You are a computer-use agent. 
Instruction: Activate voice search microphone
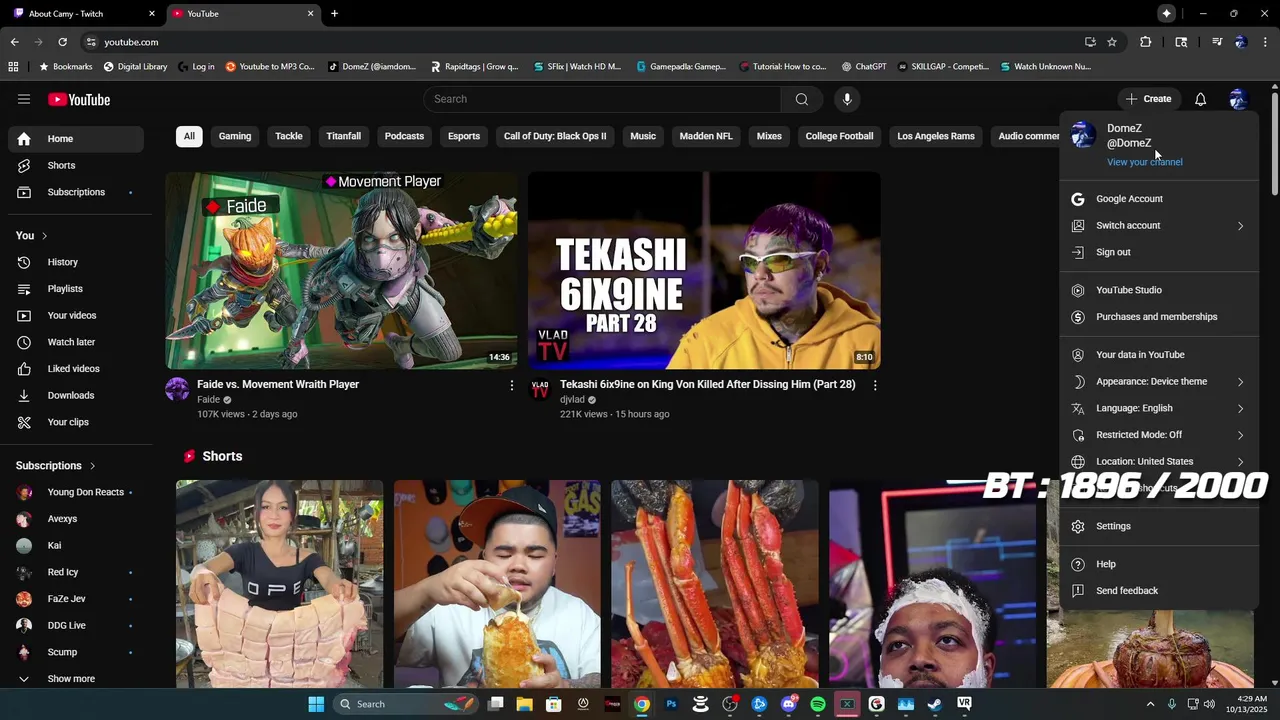coord(847,99)
